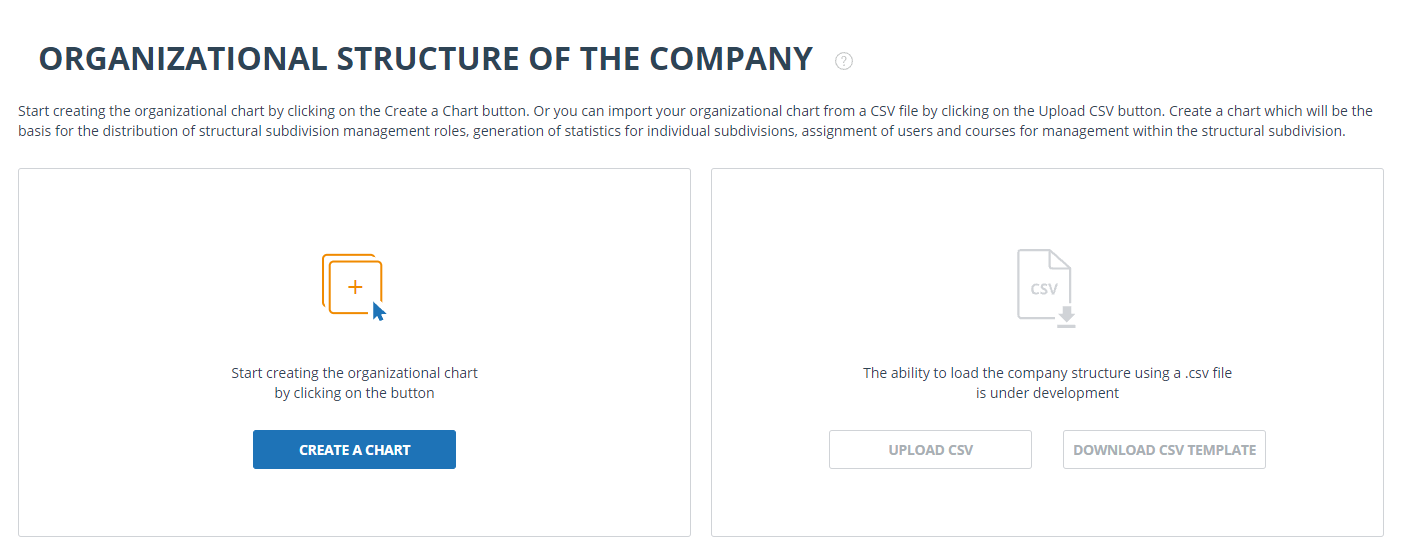Click 'Start creating the organizational chart' card text
Screen dimensions: 1407x555
[x=354, y=373]
